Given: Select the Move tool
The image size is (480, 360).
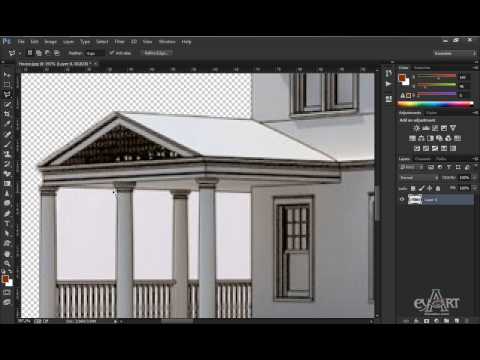Looking at the screenshot, I should [7, 74].
